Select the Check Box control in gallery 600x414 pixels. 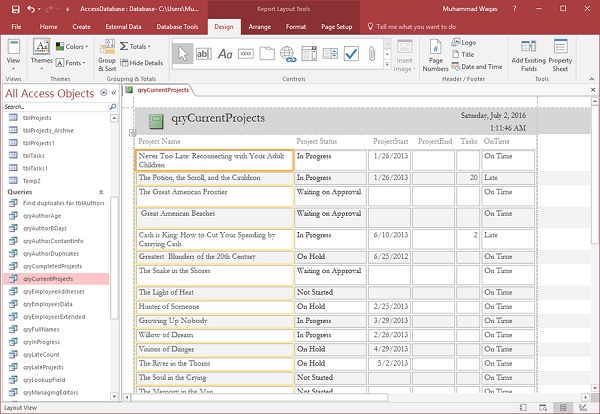click(x=350, y=52)
